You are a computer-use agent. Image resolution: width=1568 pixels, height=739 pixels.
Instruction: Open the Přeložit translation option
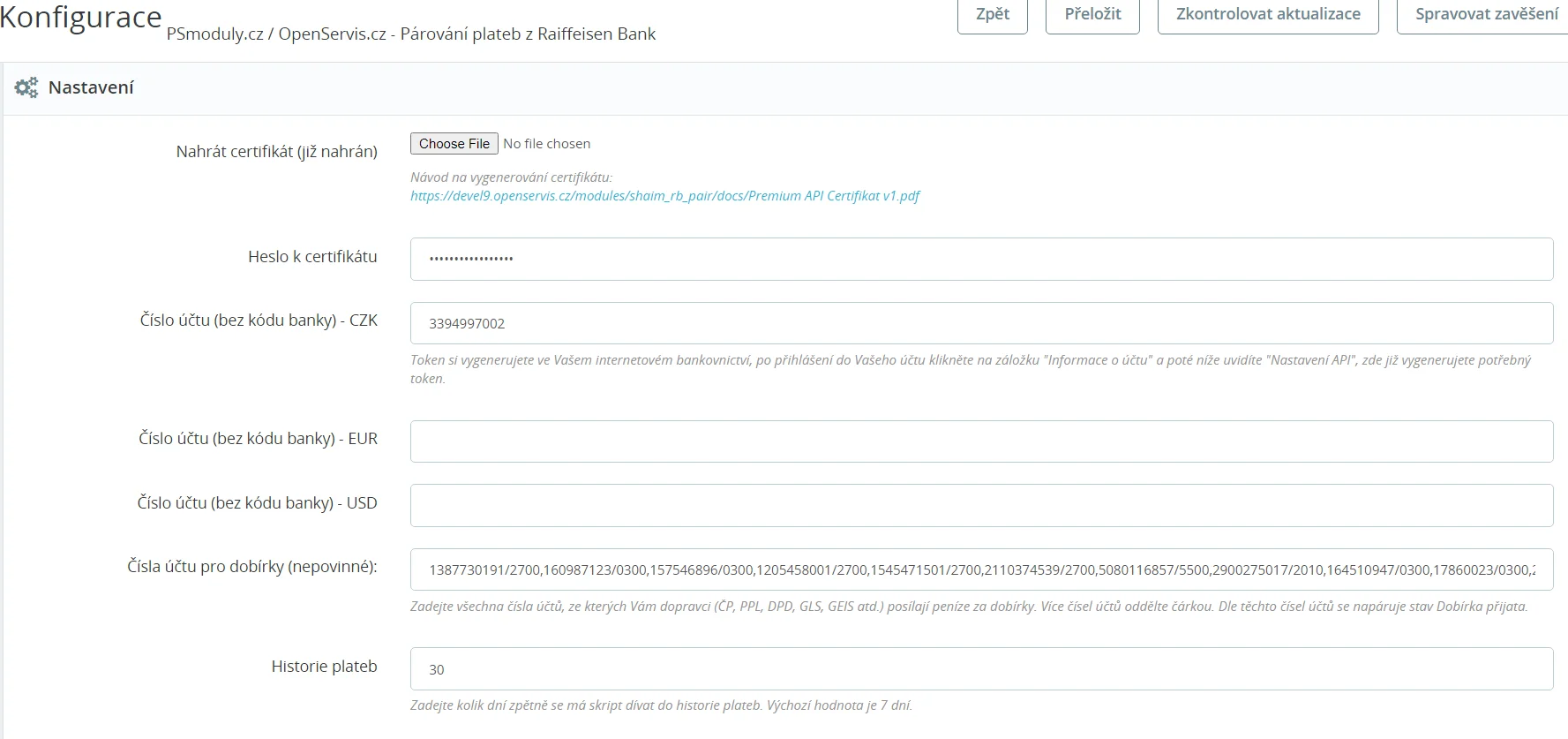click(1092, 15)
